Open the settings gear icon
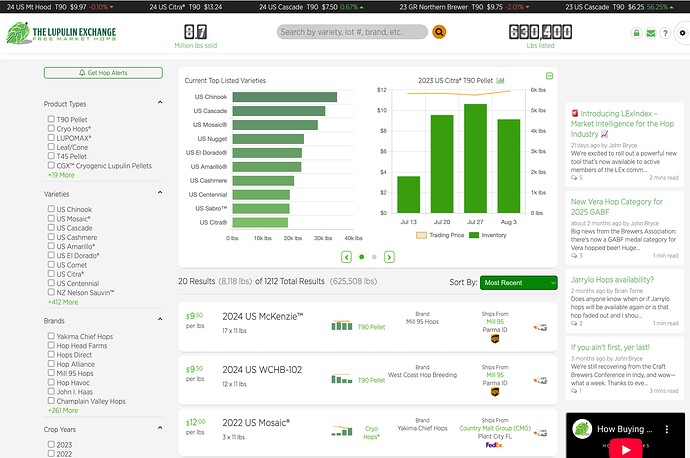This screenshot has width=690, height=458. coord(683,33)
